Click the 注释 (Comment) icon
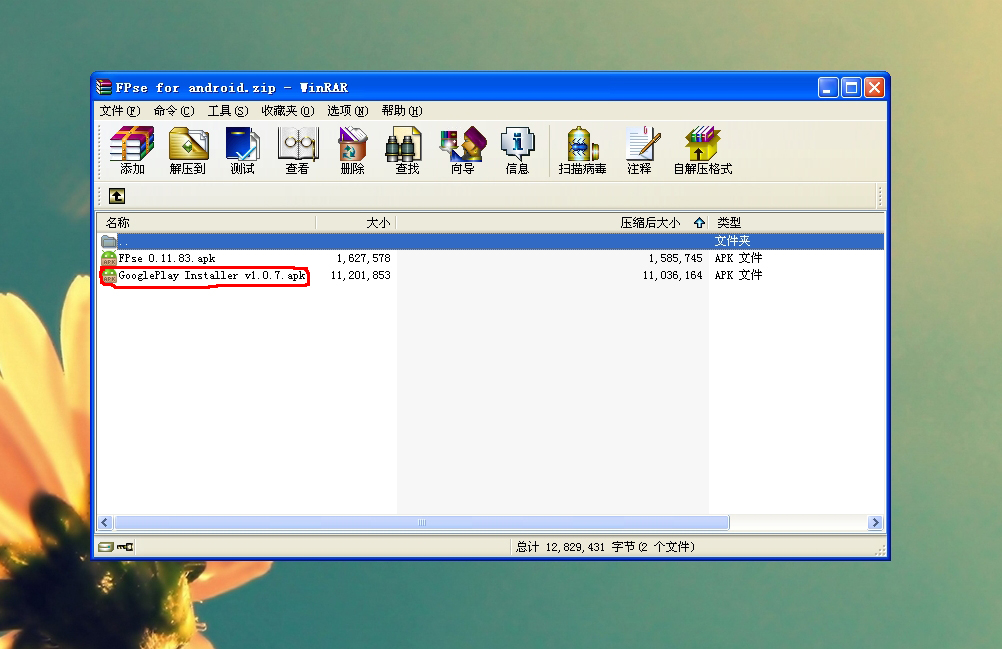The width and height of the screenshot is (1002, 649). pos(640,151)
